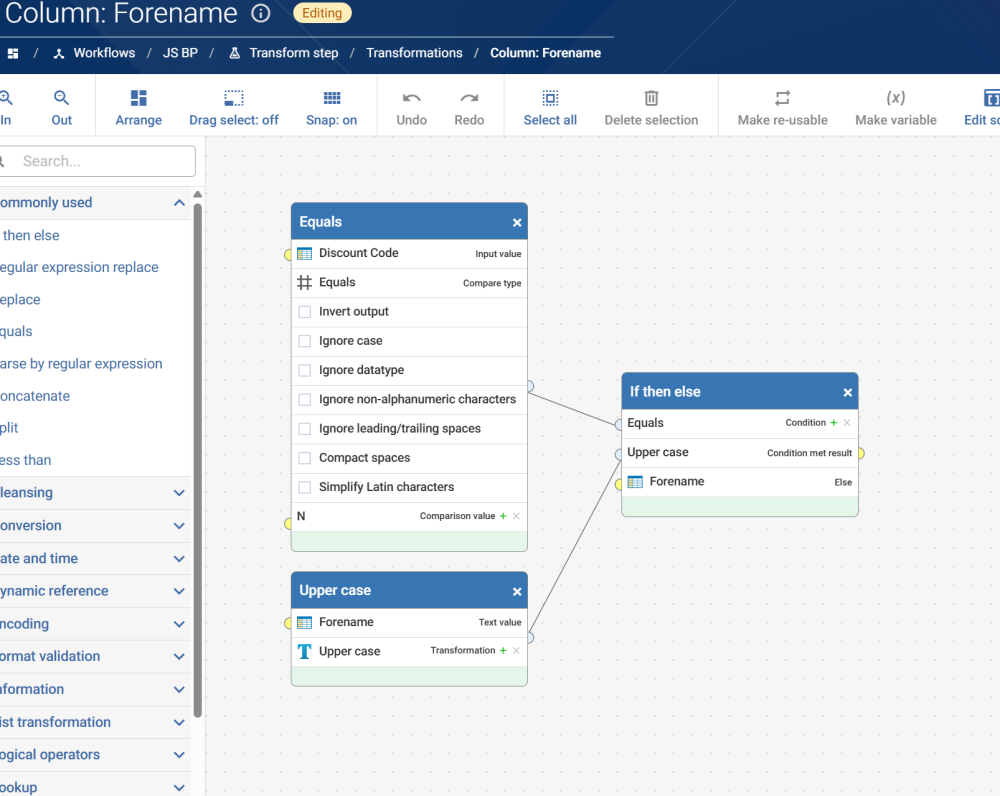
Task: Click the If then else output connector
Action: [861, 453]
